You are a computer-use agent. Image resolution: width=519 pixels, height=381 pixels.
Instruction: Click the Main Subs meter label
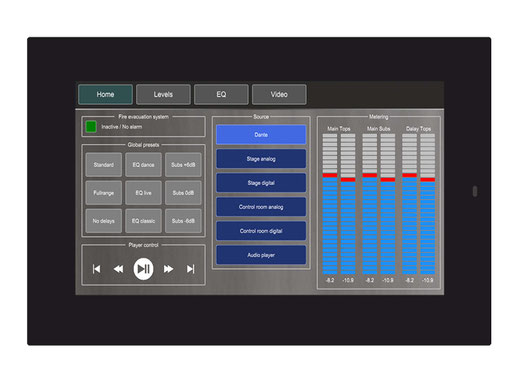pos(378,129)
